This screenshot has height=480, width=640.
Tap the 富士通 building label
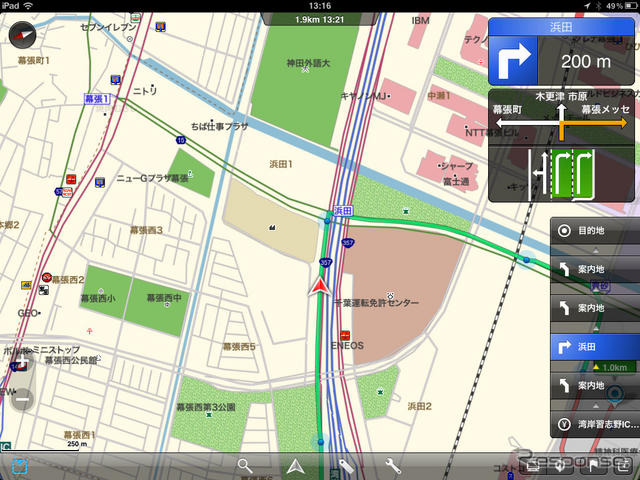[456, 181]
